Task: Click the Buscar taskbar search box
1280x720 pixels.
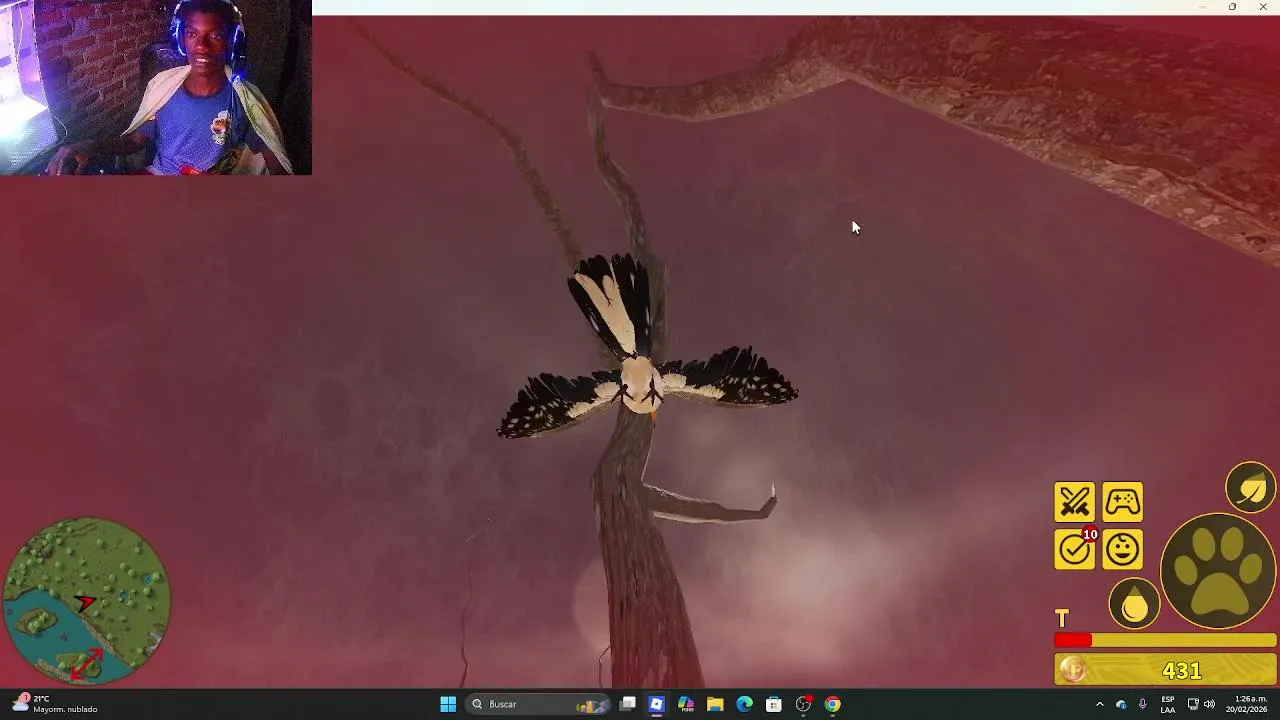Action: [540, 704]
